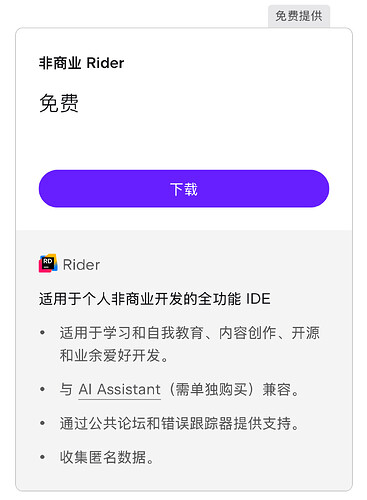Click the 通过公共论坛和错误跟踪器提供支持 item
Viewport: 367px width, 500px height.
[180, 423]
